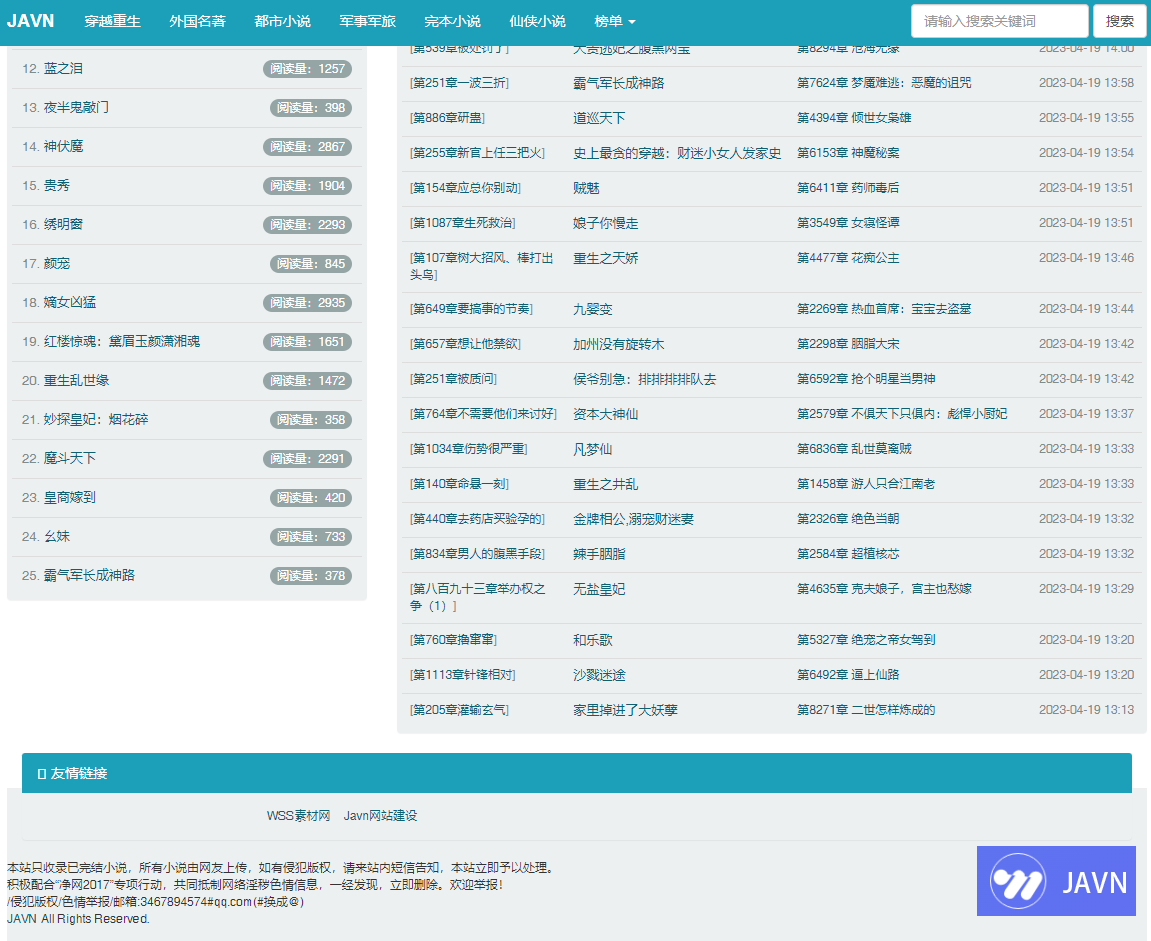Open chapter 第657章想让他禁欲
Viewport: 1151px width, 941px height.
(x=465, y=344)
